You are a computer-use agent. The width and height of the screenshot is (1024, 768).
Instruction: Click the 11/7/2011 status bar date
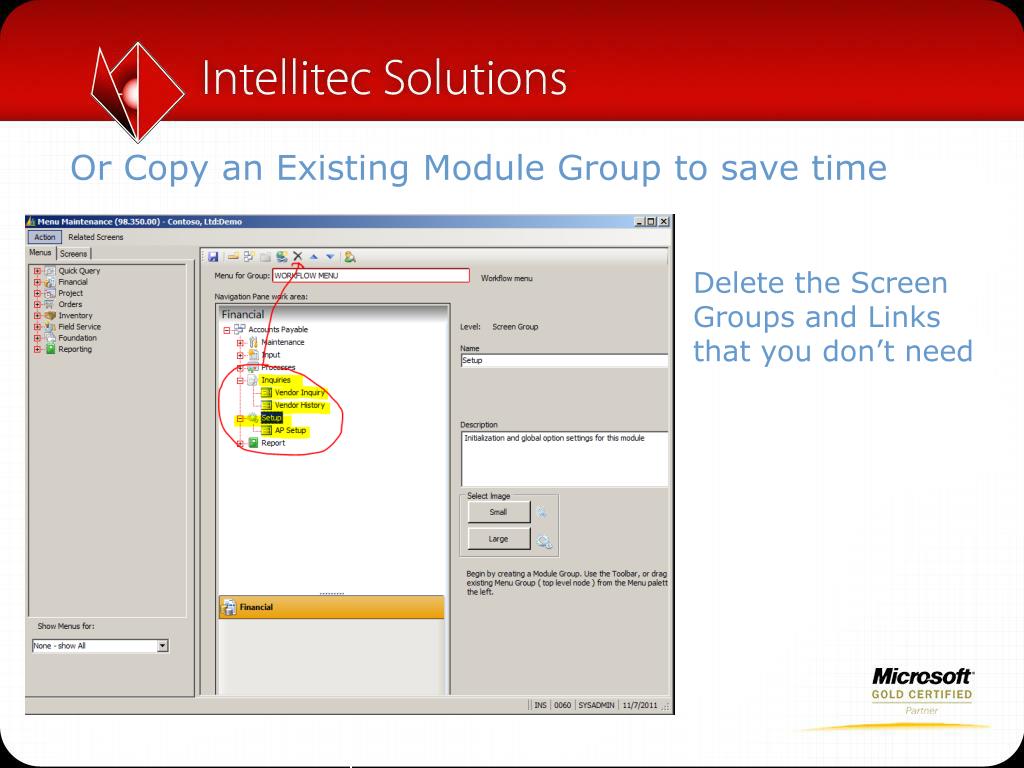coord(640,705)
